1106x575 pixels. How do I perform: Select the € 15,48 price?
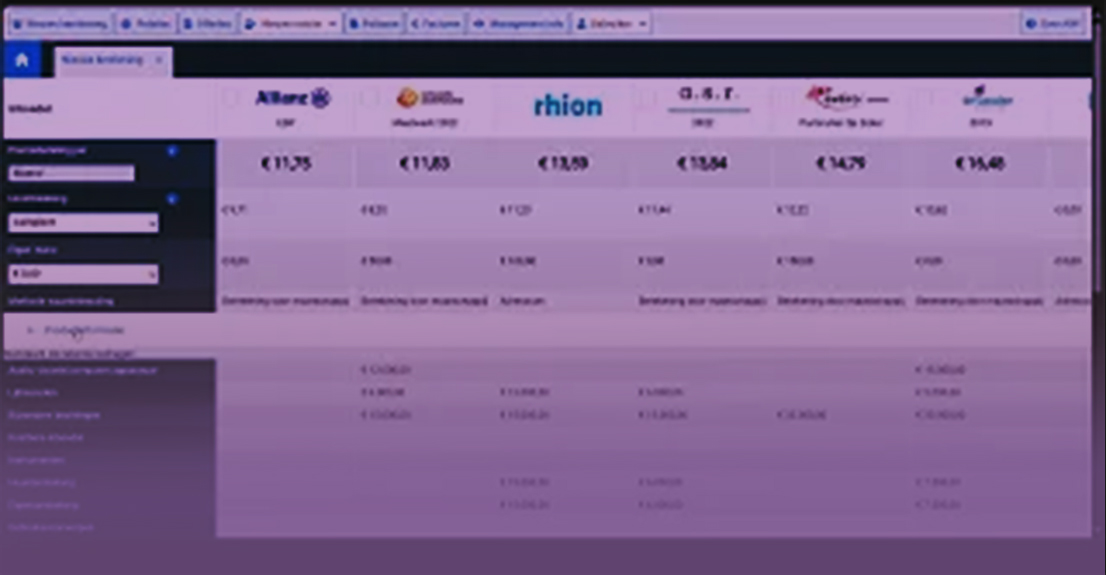[980, 164]
